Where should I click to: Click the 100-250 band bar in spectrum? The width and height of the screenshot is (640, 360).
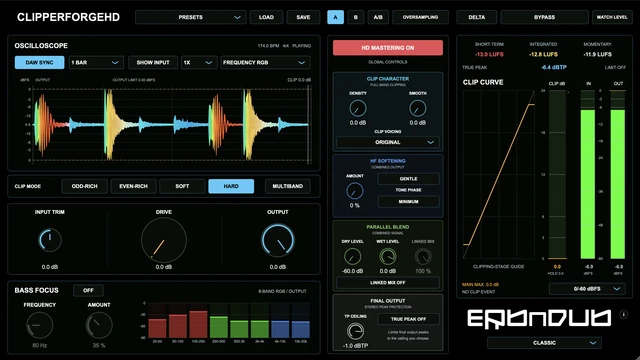198,325
